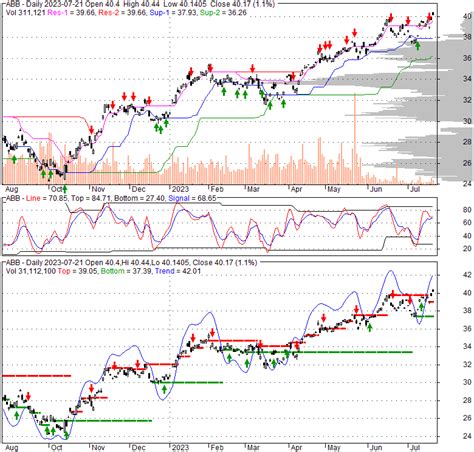Click the Jun month label on price chart axis
This screenshot has height=452, width=474.
(376, 189)
